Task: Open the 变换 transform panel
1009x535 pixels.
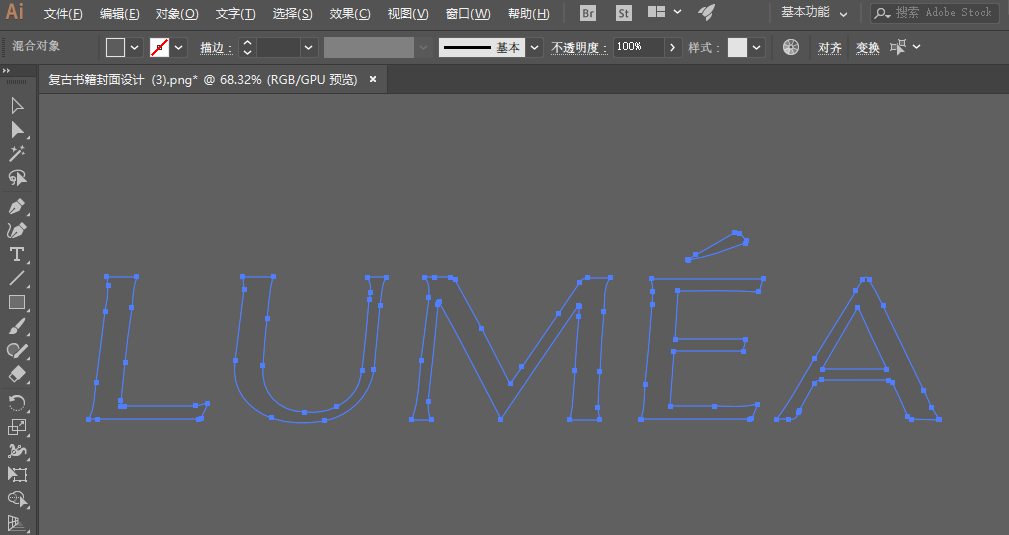Action: click(x=867, y=48)
